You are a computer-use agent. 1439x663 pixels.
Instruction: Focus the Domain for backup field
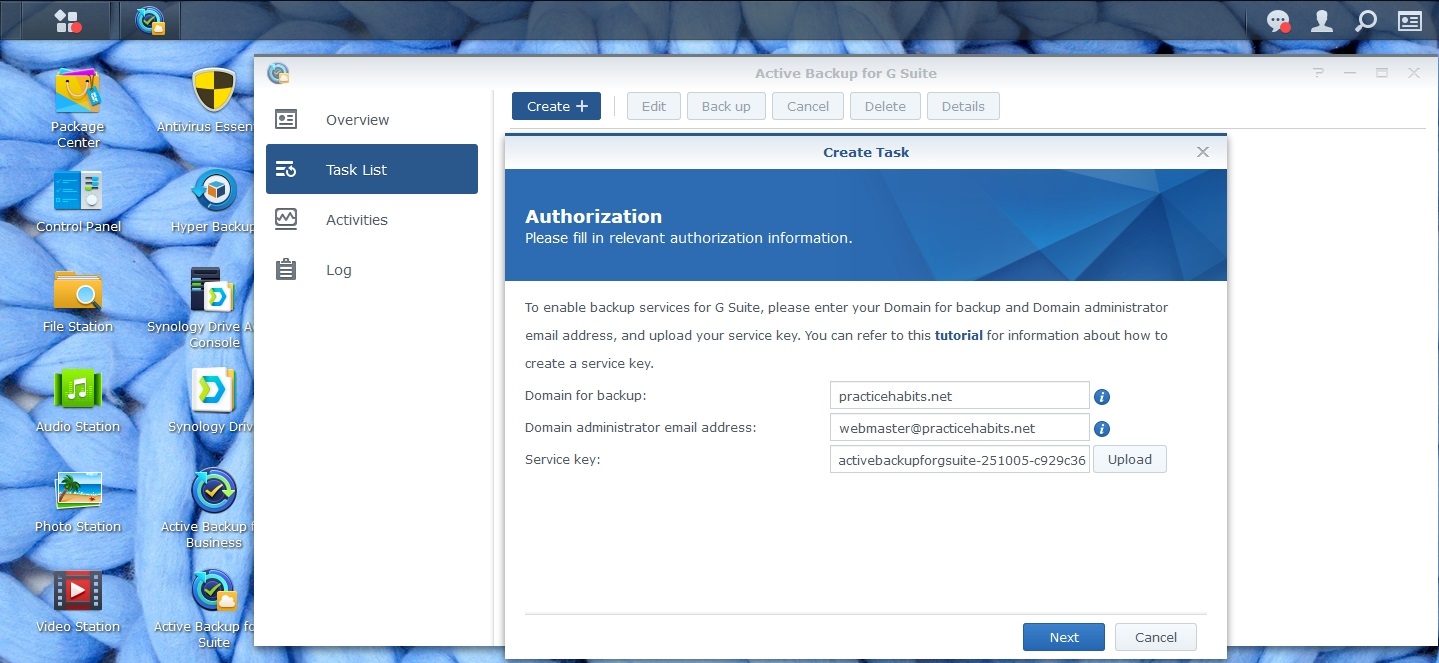click(959, 395)
